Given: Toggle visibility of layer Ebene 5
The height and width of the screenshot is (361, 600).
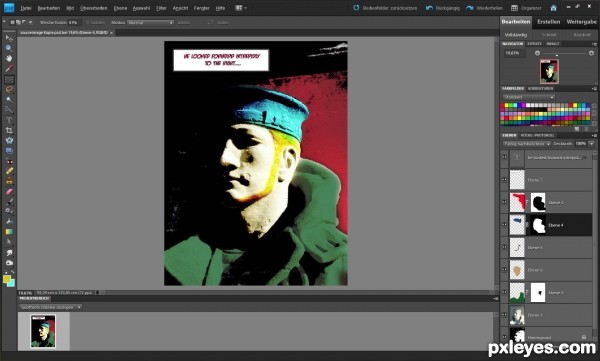Looking at the screenshot, I should (504, 247).
